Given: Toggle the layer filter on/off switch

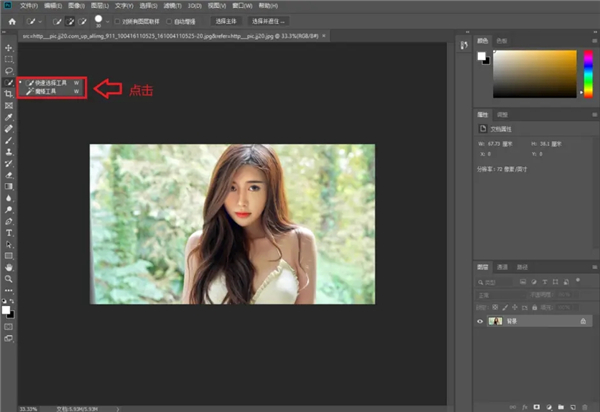Looking at the screenshot, I should point(578,280).
